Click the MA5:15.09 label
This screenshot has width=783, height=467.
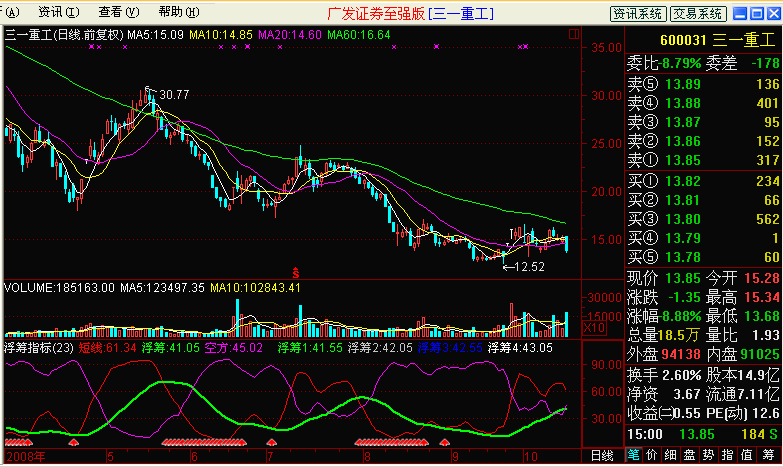pyautogui.click(x=155, y=35)
